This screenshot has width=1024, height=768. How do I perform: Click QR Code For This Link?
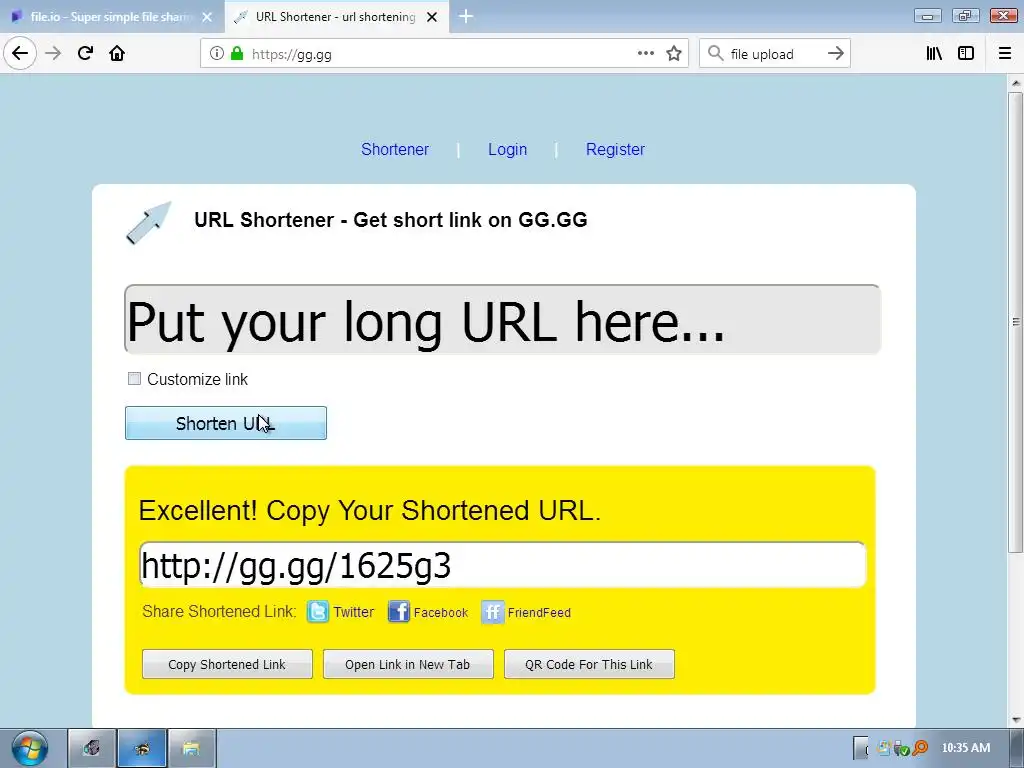coord(589,664)
